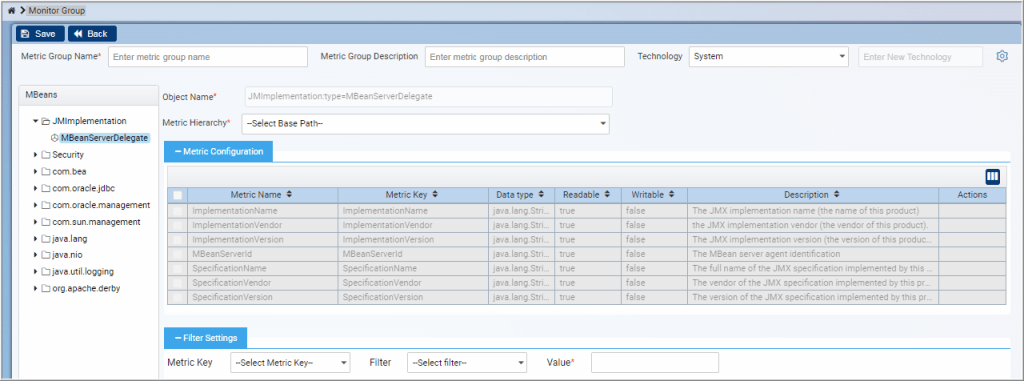Check the ImplementationName row checkbox
The image size is (1024, 381).
point(178,211)
